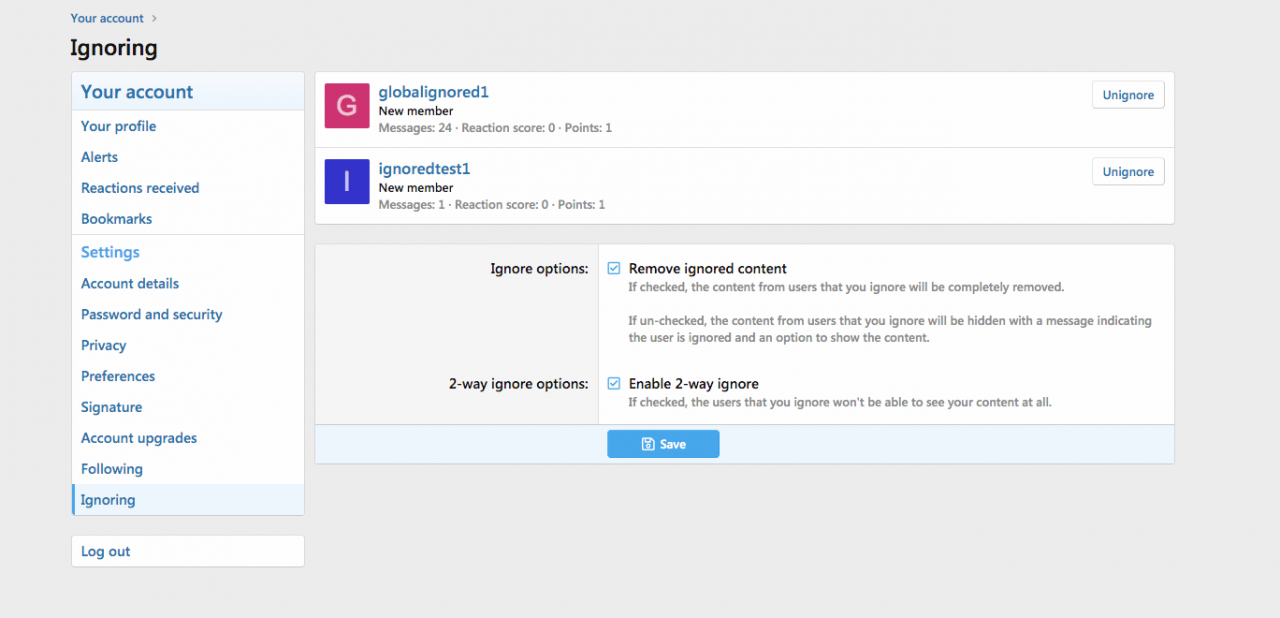Viewport: 1280px width, 618px height.
Task: Open Password and security settings
Action: 151,315
